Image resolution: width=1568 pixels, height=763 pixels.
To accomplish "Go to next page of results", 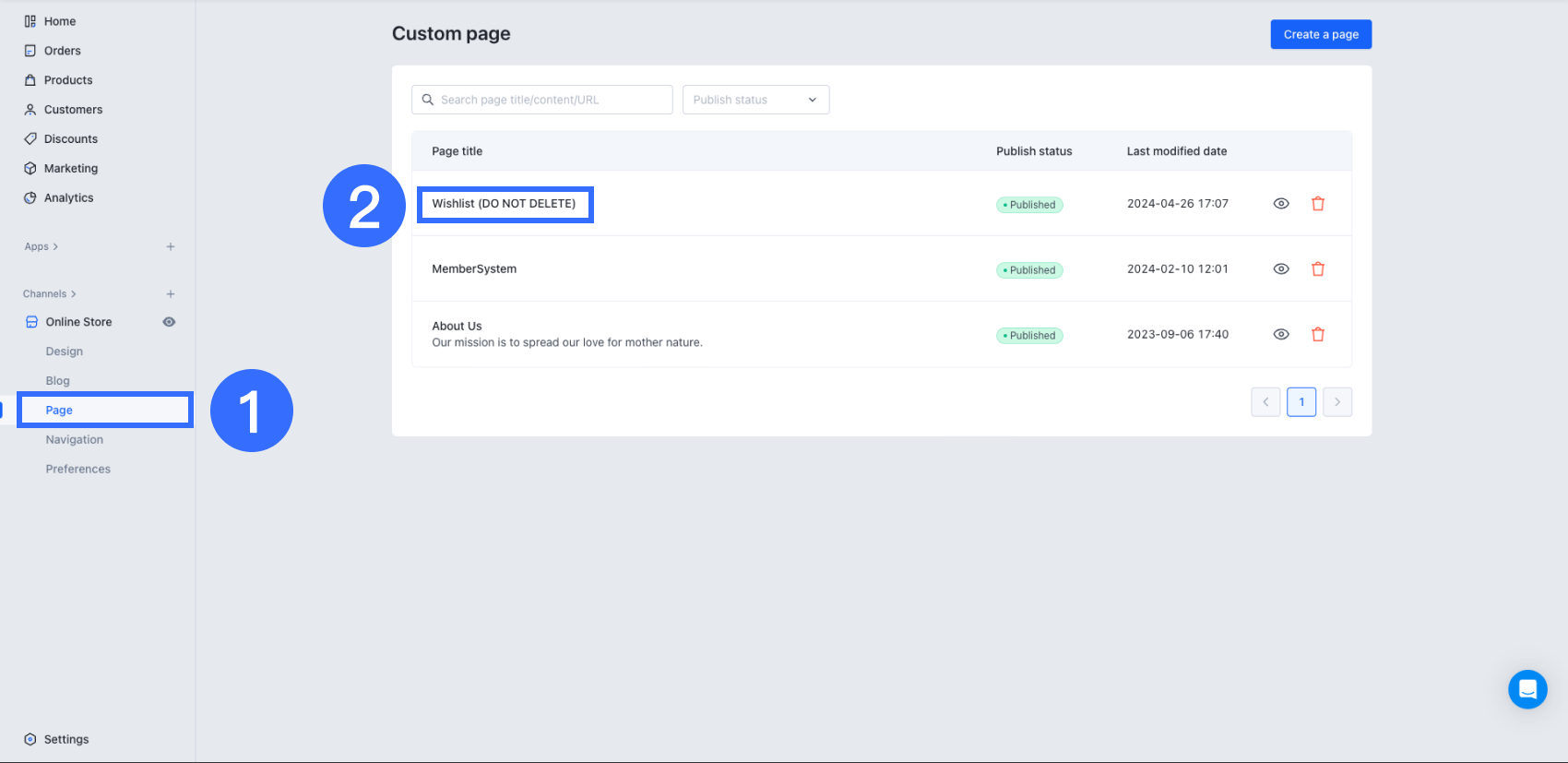I will (1337, 402).
